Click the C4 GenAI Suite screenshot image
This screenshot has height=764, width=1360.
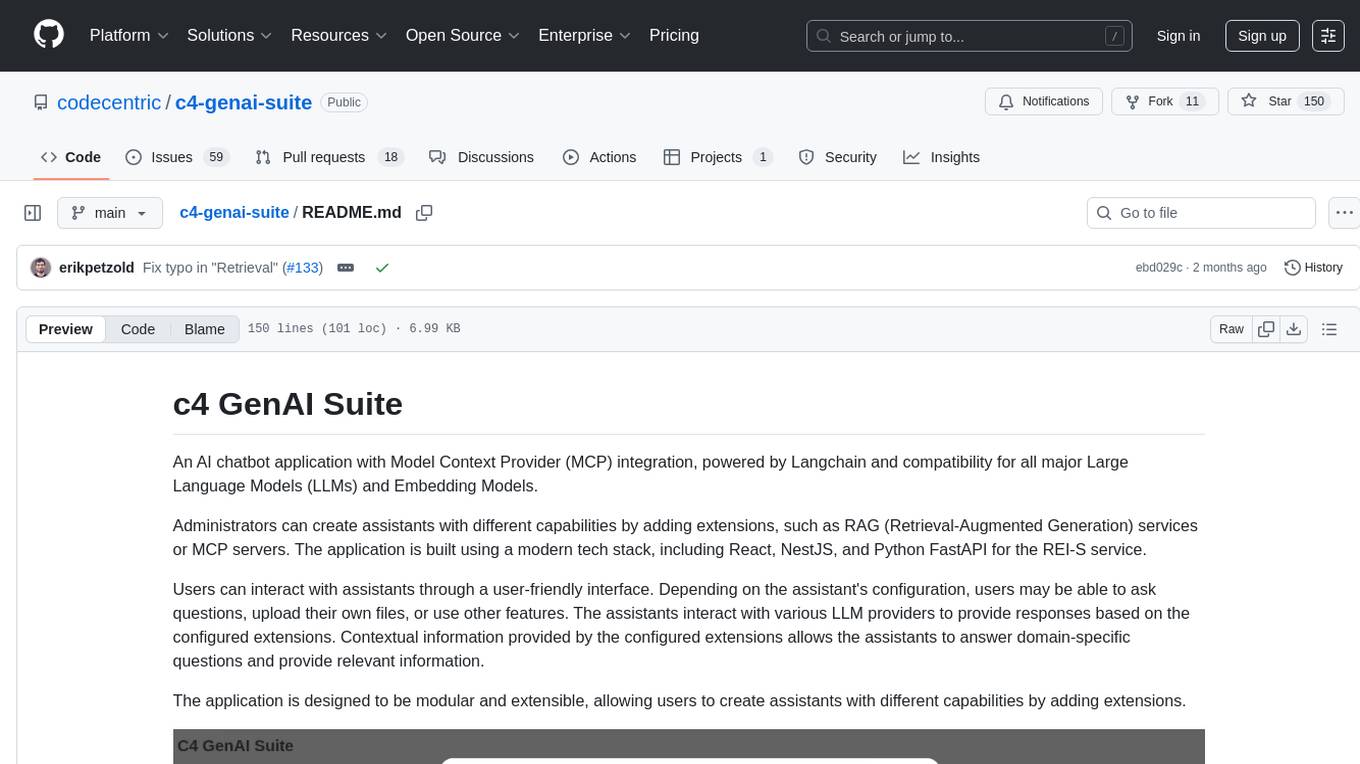click(x=688, y=746)
